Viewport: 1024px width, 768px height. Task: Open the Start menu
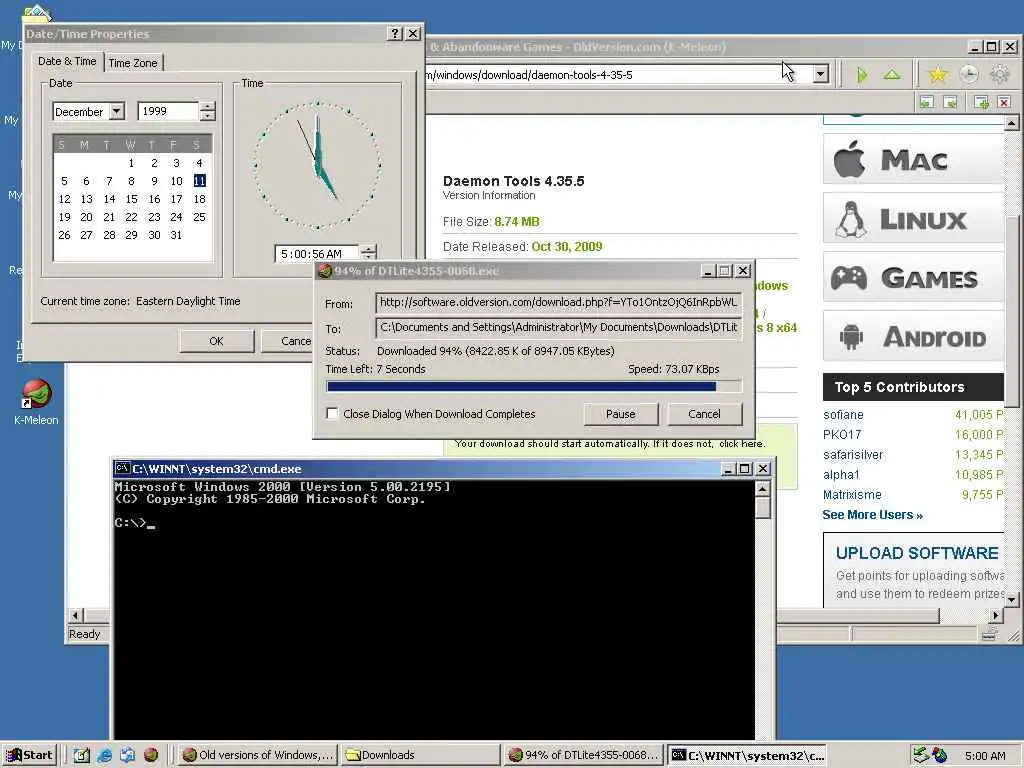[x=30, y=755]
